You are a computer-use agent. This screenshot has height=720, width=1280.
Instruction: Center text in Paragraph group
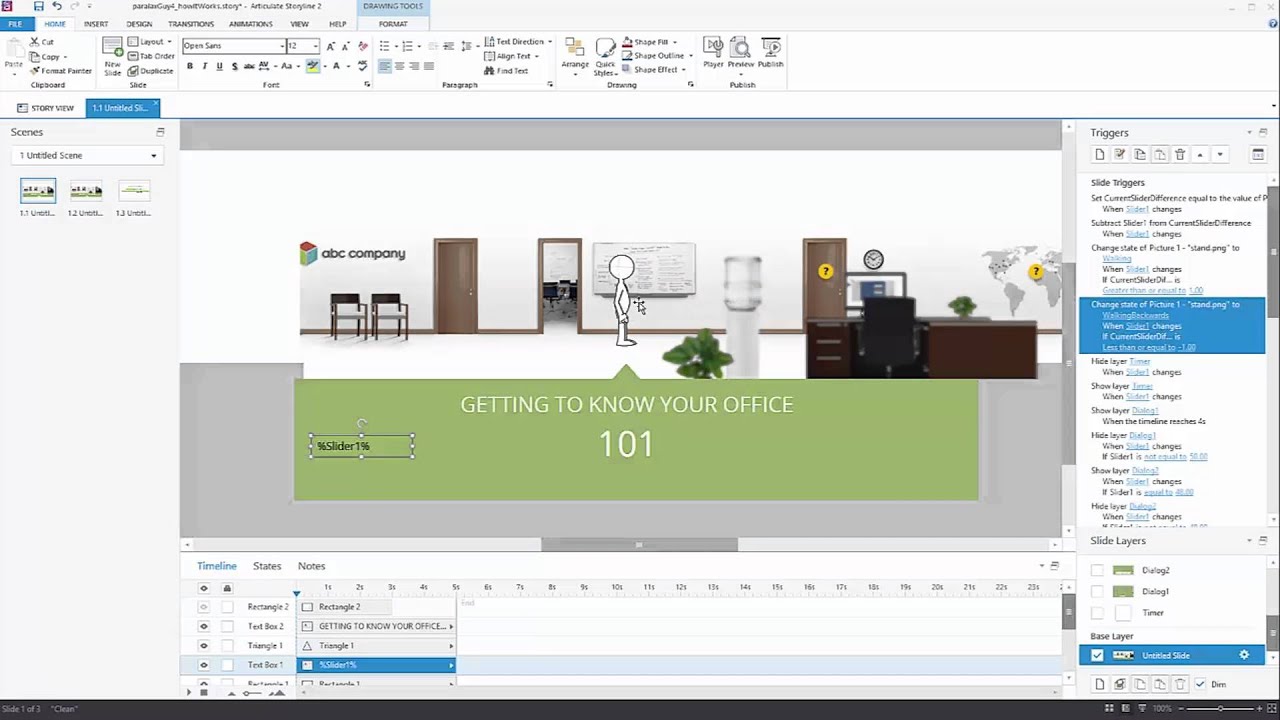click(x=399, y=66)
